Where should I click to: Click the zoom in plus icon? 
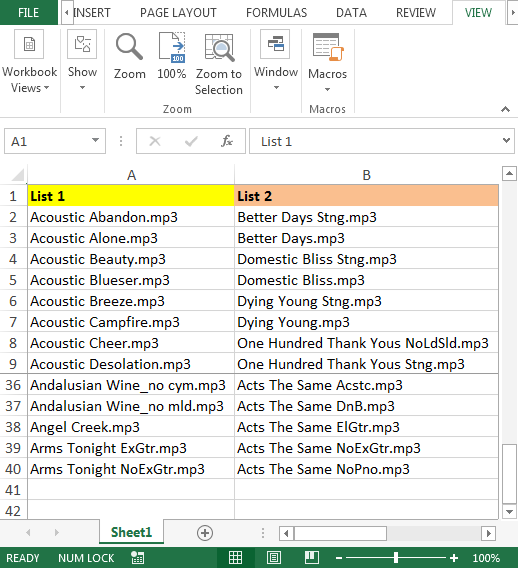tap(454, 558)
